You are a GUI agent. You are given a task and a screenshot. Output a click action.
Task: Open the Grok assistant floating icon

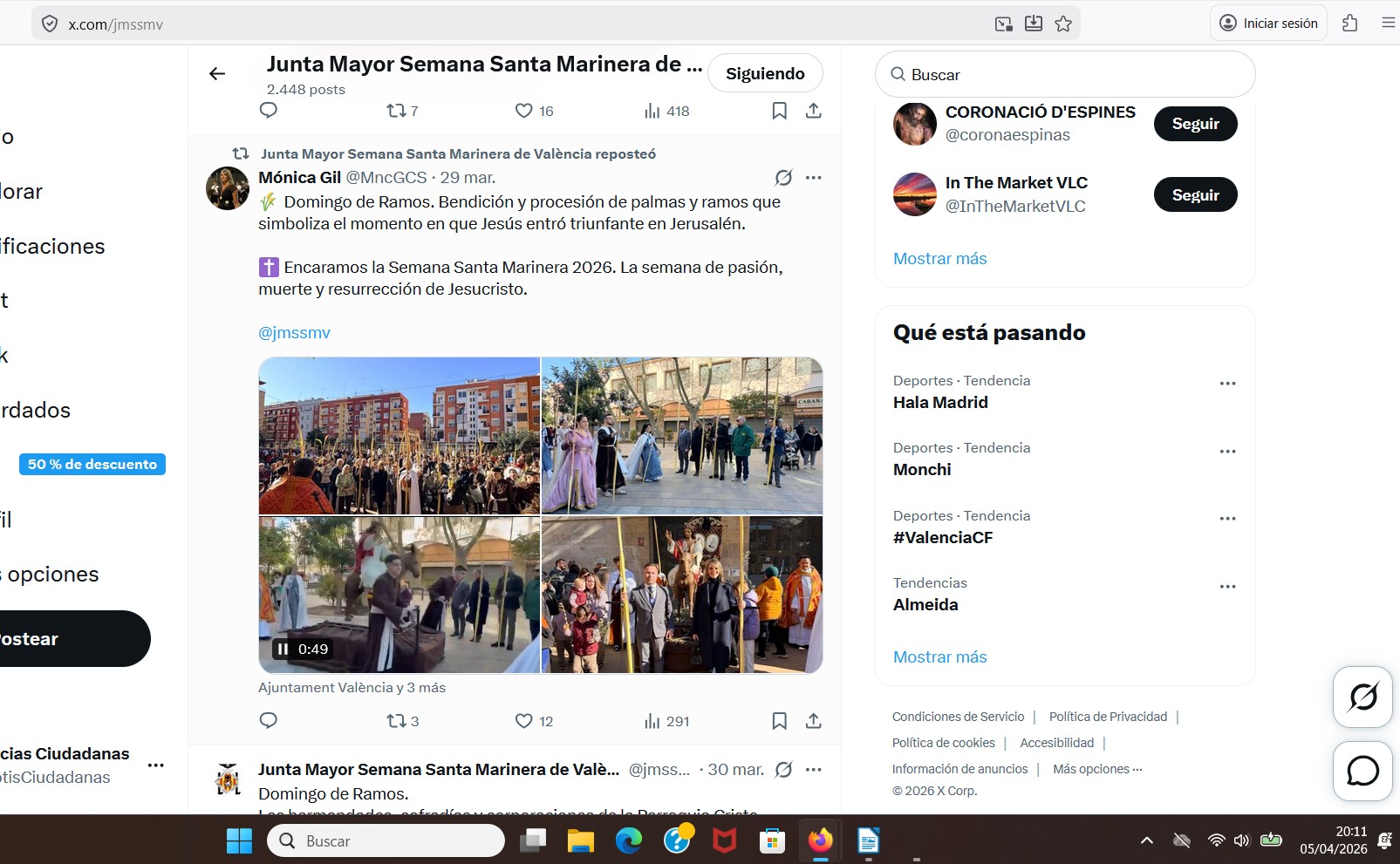coord(1362,697)
